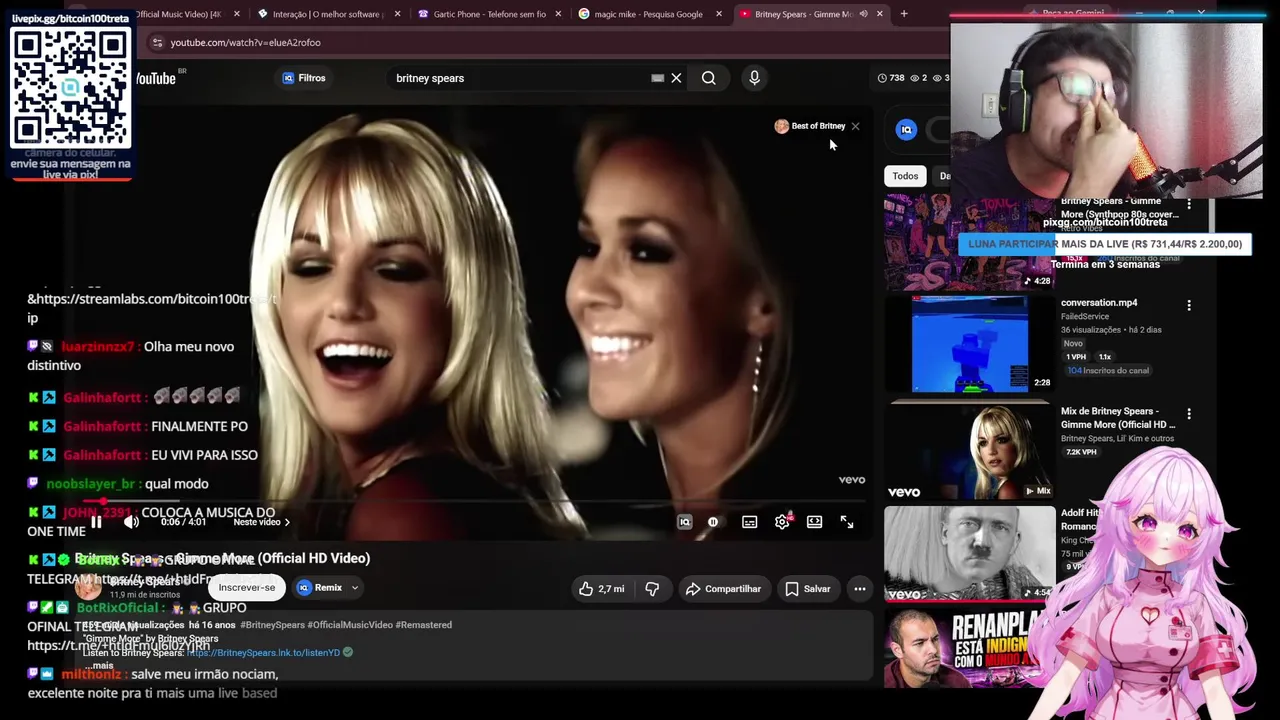Open the 'Neste vídeo' chapters chevron
The width and height of the screenshot is (1280, 720).
[287, 522]
